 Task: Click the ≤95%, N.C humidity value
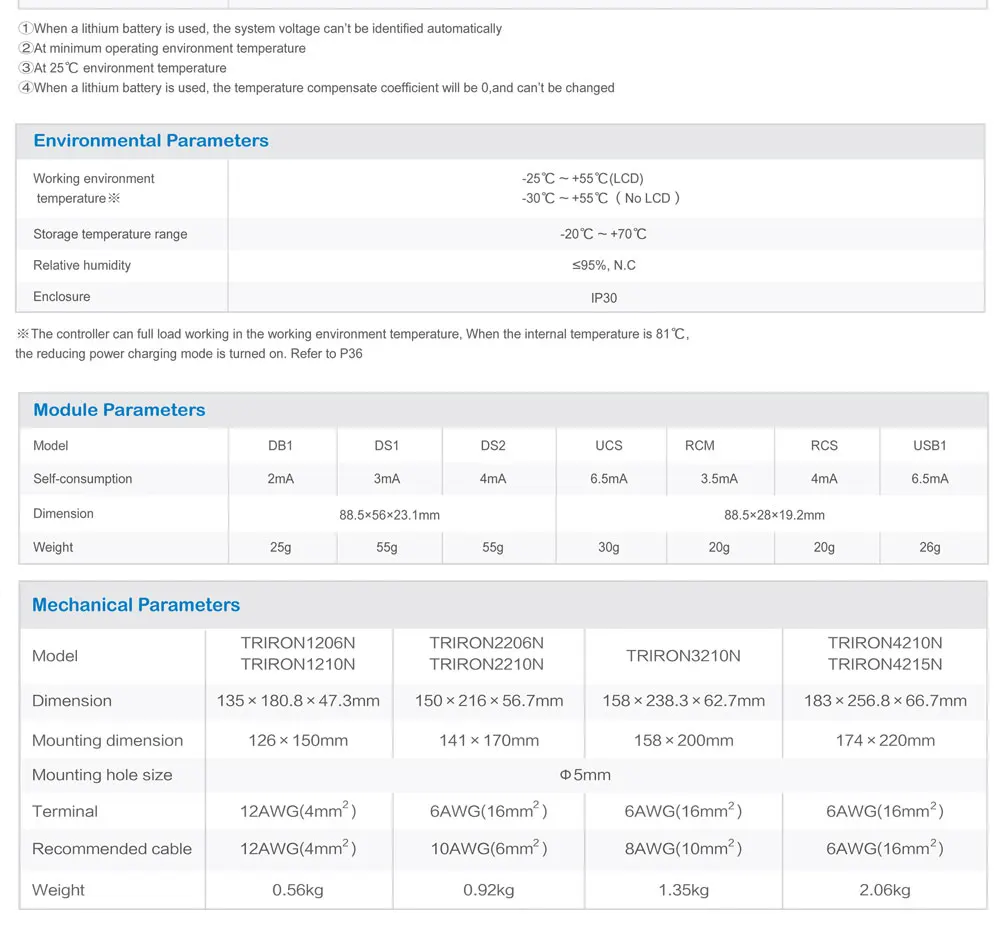click(603, 265)
